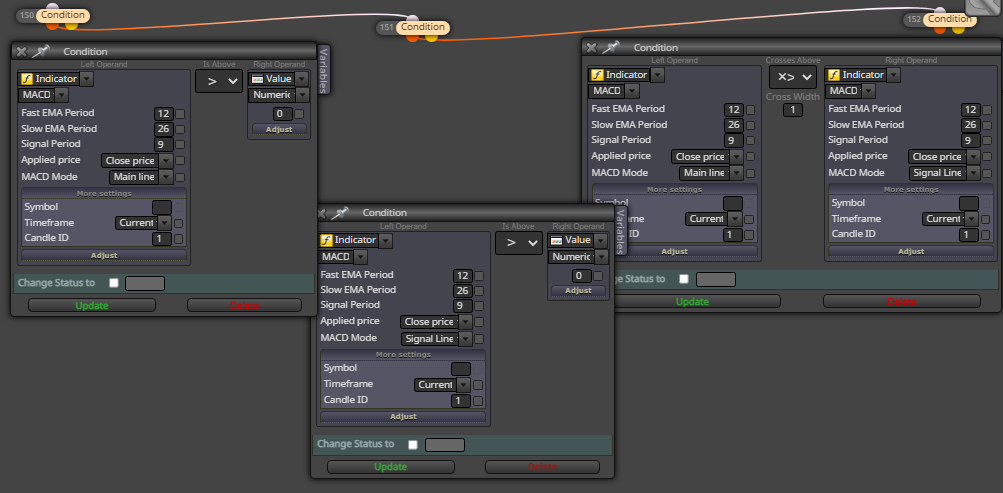Expand Applied price dropdown in left panel
Viewport: 1003px width, 493px height.
click(137, 161)
